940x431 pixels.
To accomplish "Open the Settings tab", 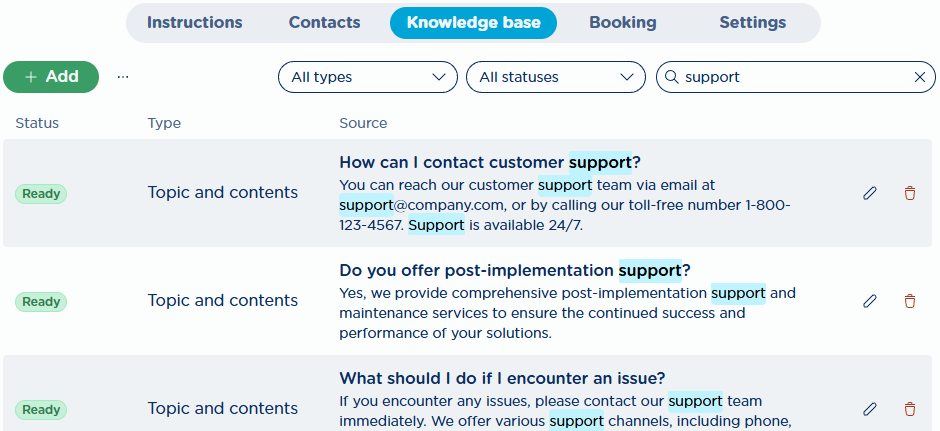I will pos(752,23).
